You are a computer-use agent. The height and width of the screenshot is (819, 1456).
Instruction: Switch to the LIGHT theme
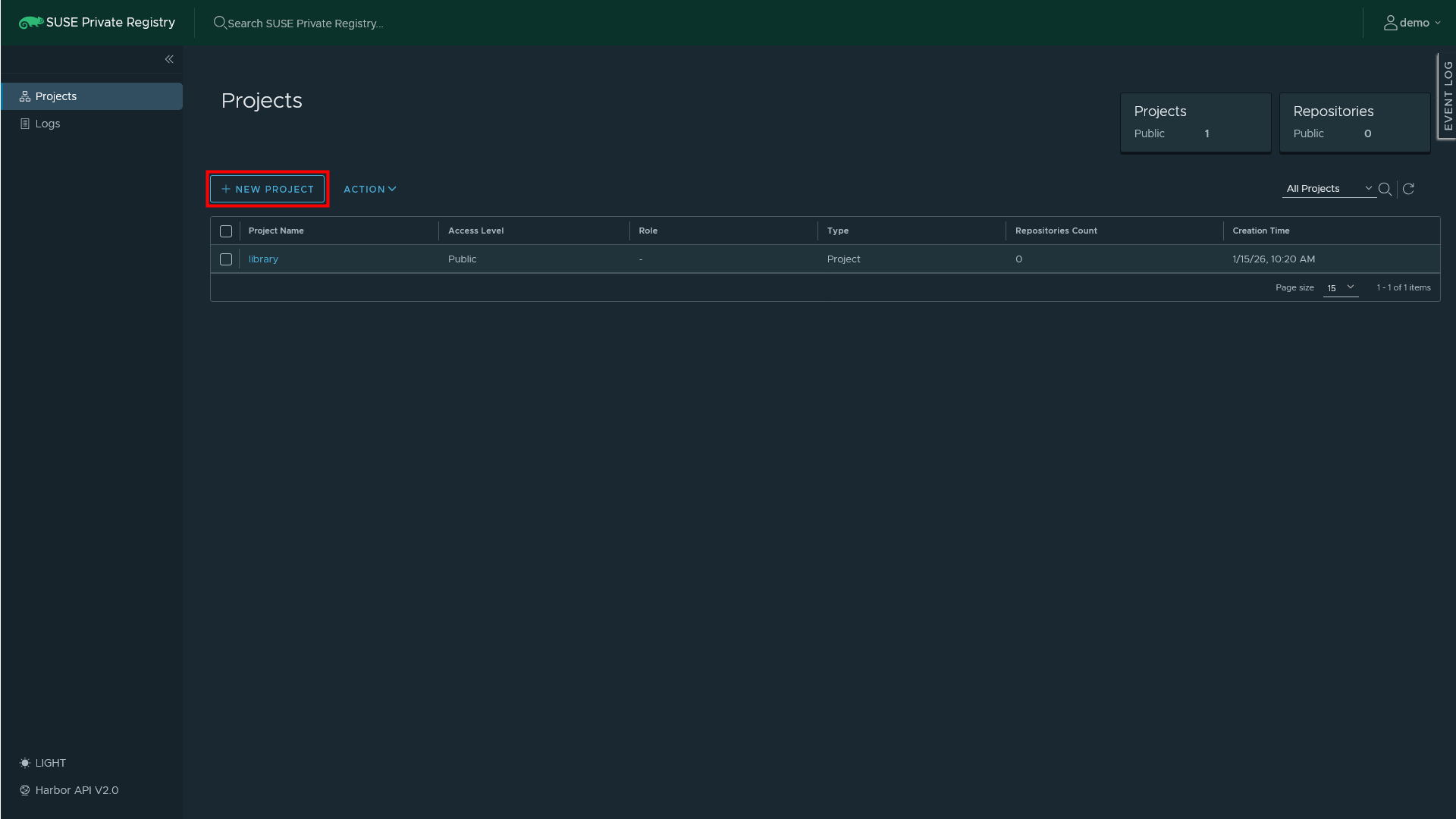tap(50, 763)
